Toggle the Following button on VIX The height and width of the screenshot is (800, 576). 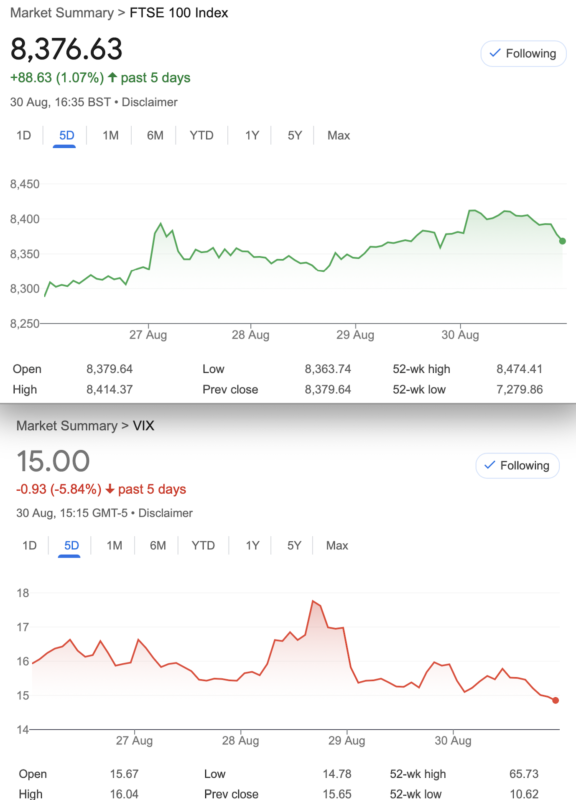coord(517,465)
